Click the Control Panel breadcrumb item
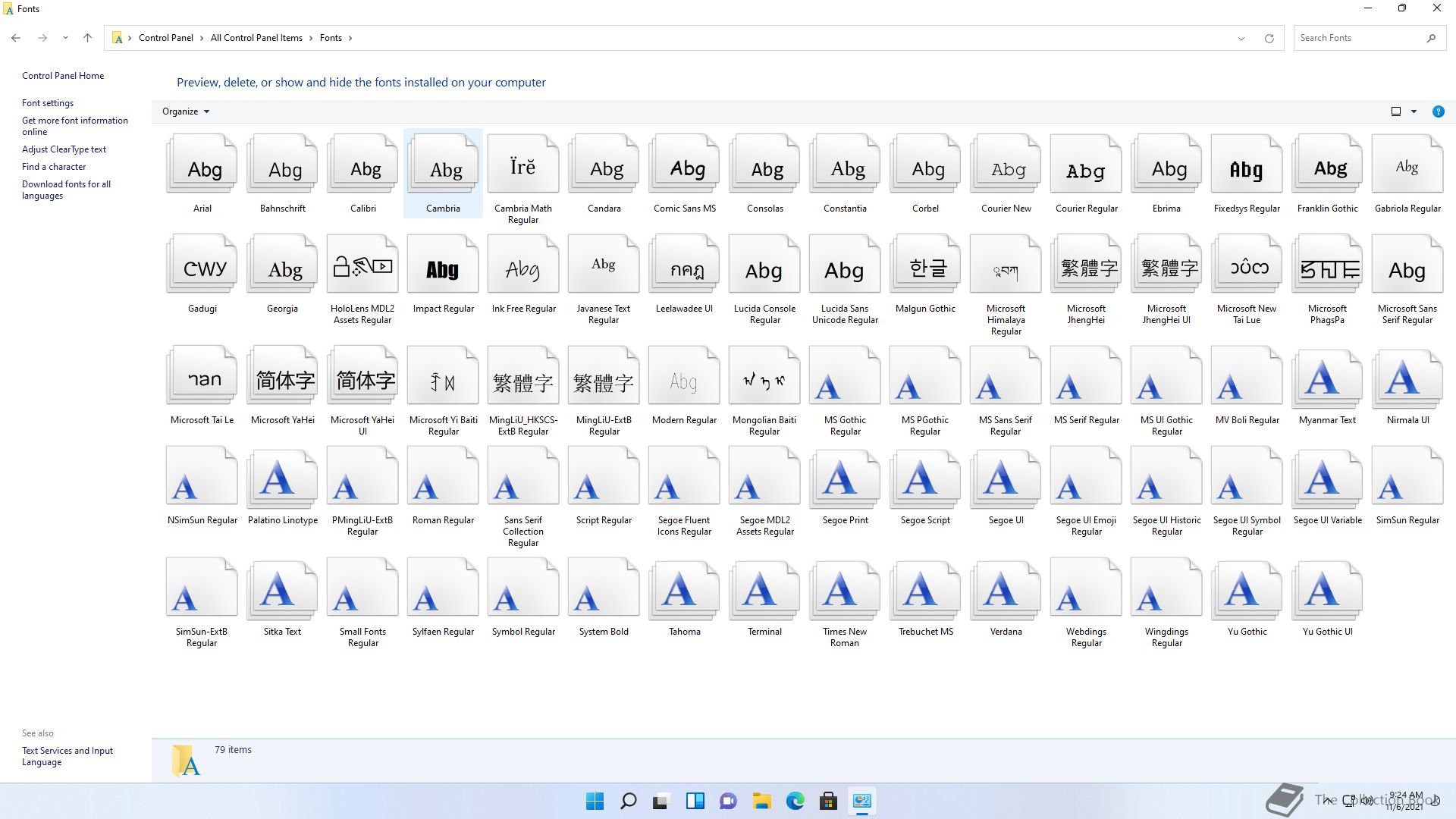This screenshot has width=1456, height=819. coord(165,38)
